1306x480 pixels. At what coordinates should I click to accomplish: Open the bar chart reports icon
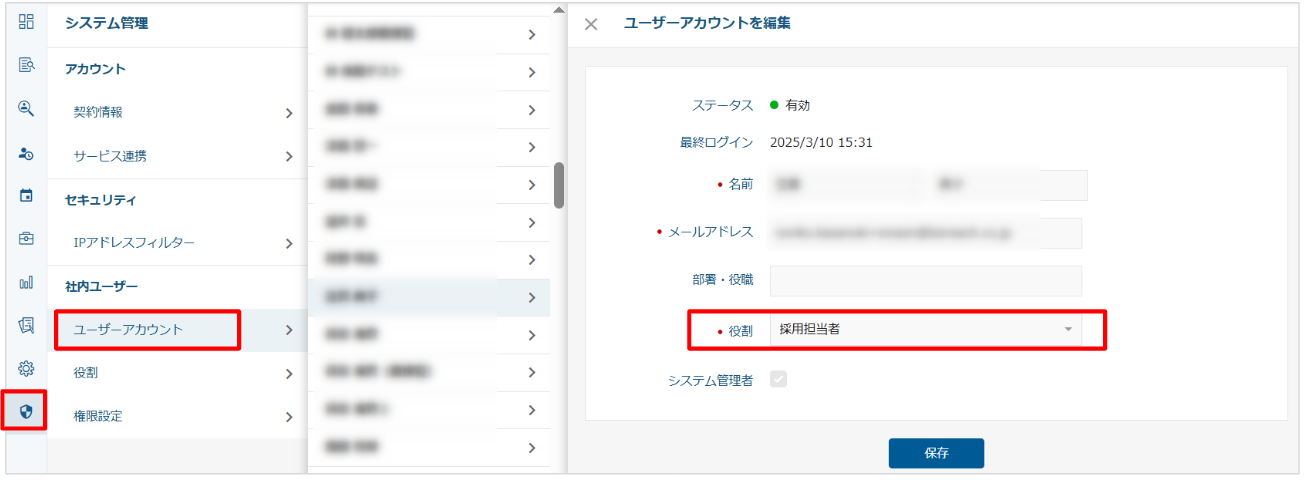click(x=26, y=282)
